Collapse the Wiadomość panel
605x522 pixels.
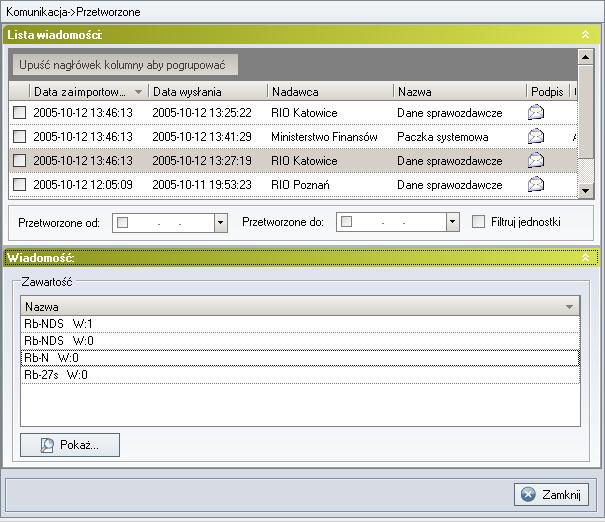point(585,257)
